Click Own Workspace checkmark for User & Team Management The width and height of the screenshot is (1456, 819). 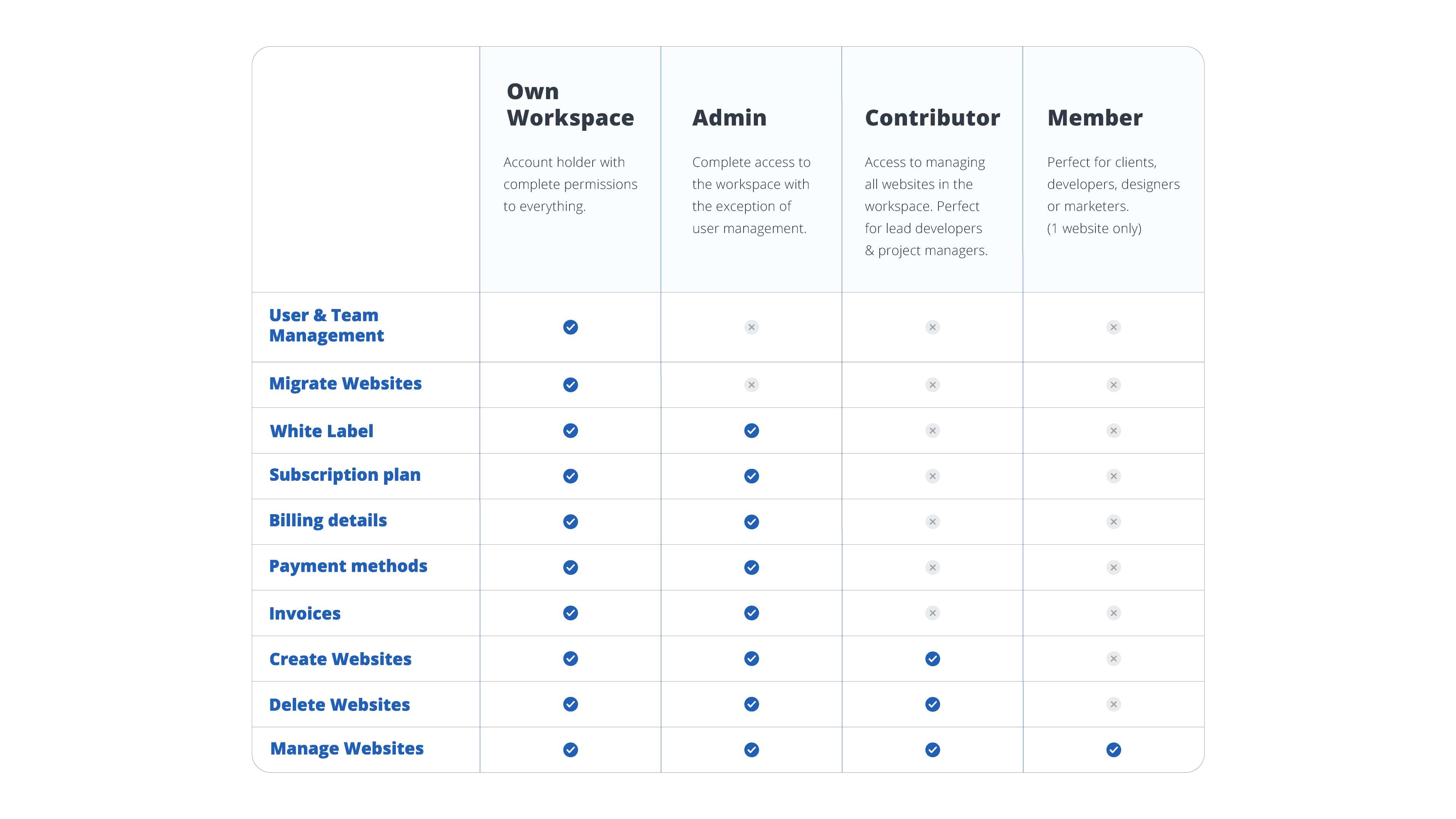point(570,327)
